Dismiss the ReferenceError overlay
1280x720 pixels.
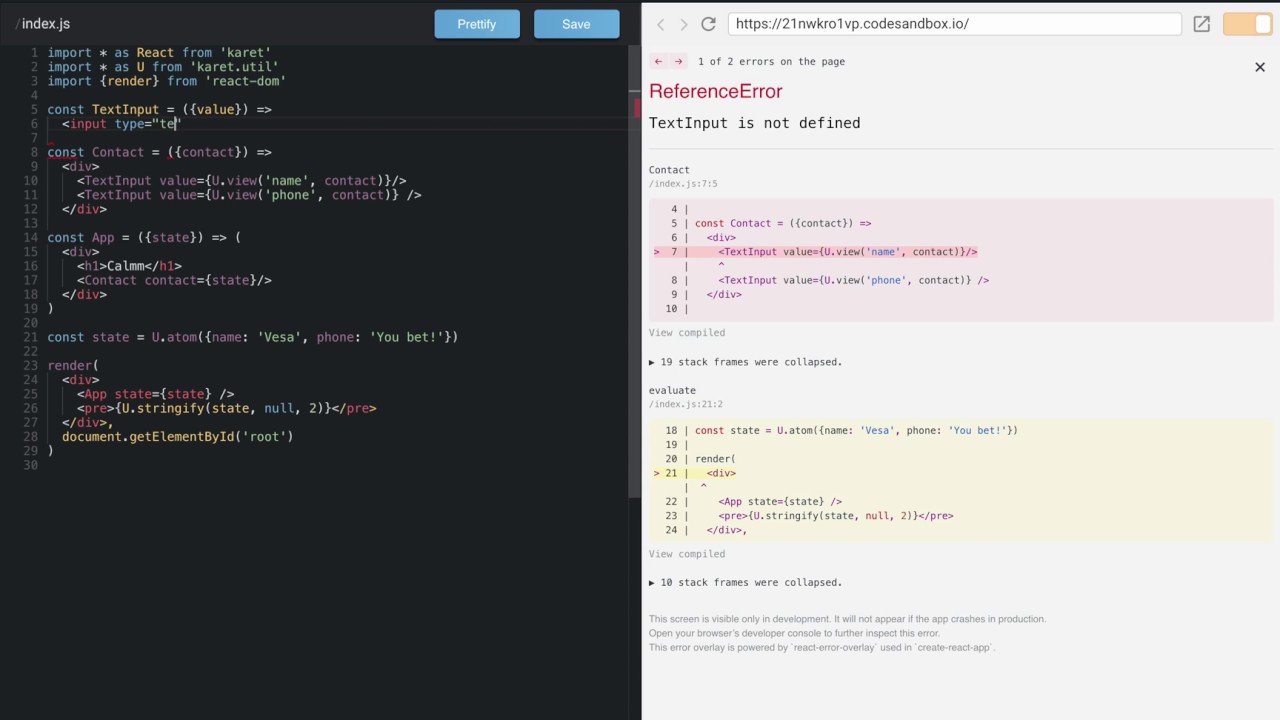tap(1260, 67)
